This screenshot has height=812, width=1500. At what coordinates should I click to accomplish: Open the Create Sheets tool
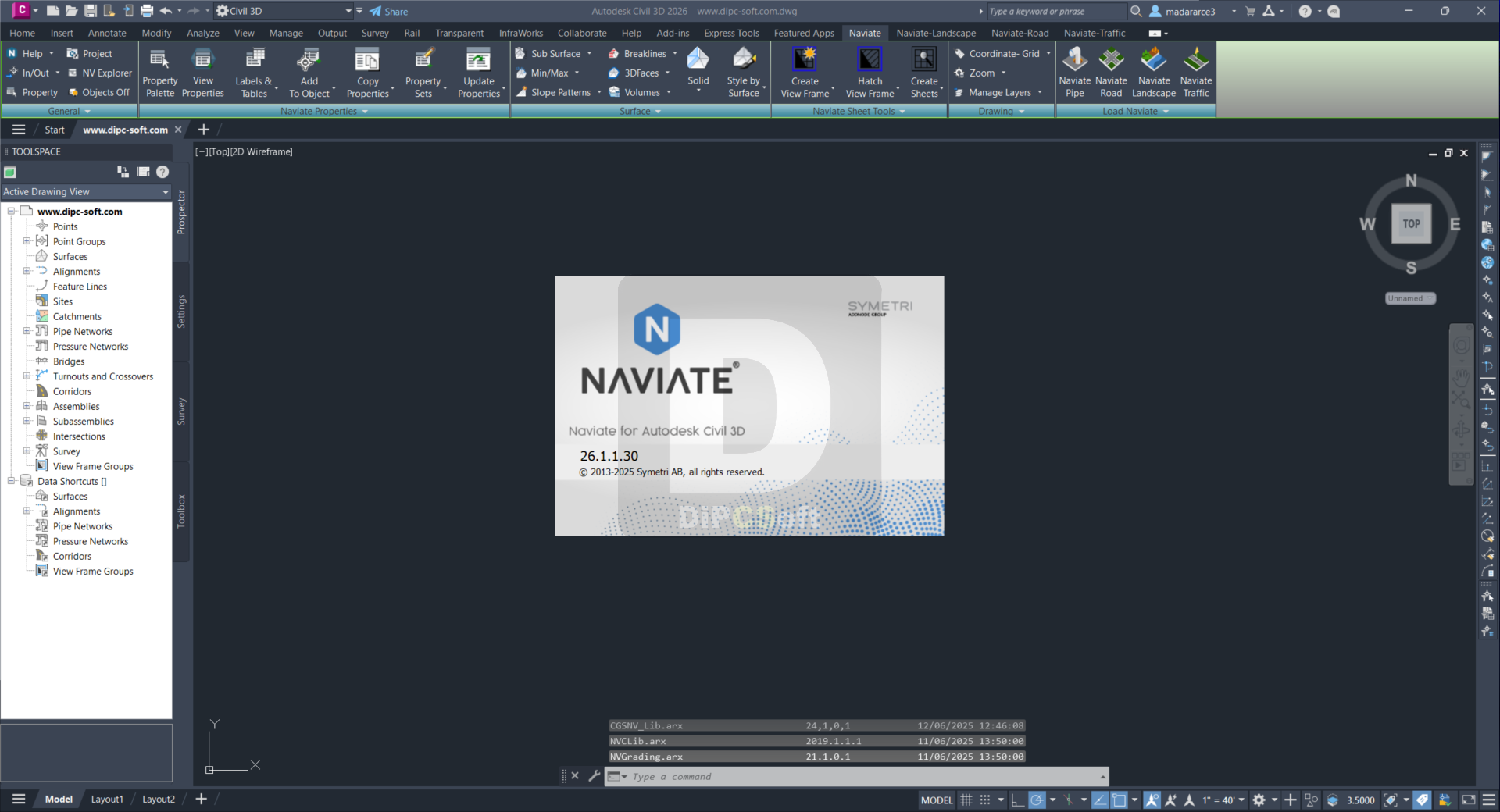click(924, 73)
